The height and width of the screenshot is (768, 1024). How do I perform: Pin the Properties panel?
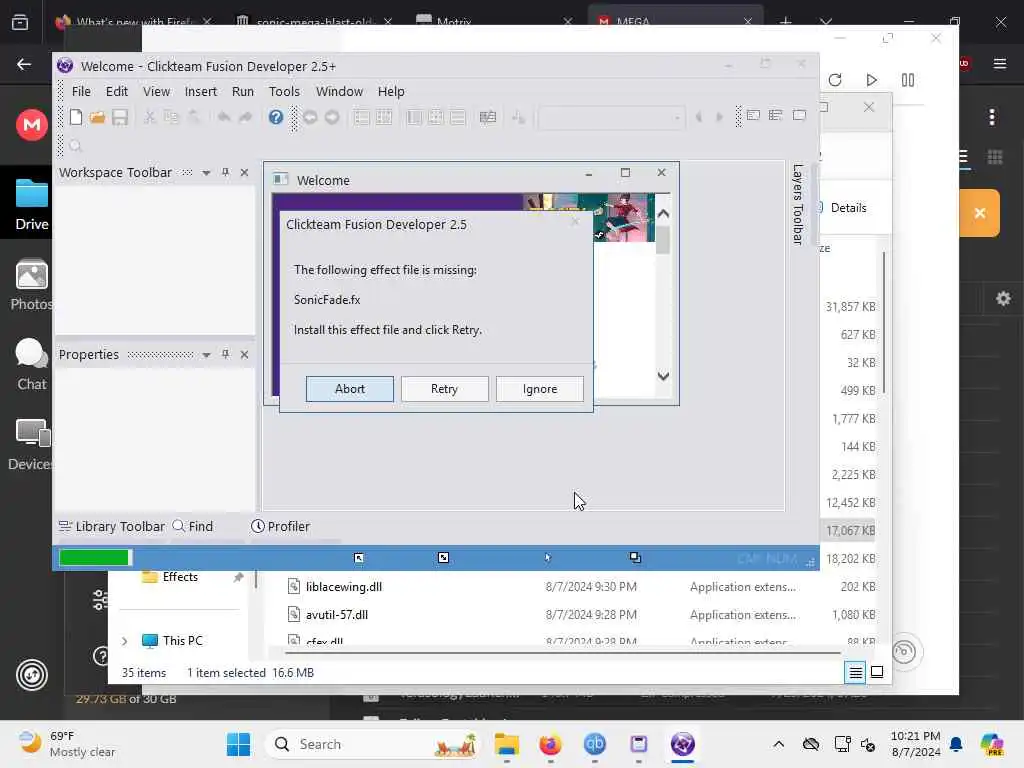click(225, 354)
